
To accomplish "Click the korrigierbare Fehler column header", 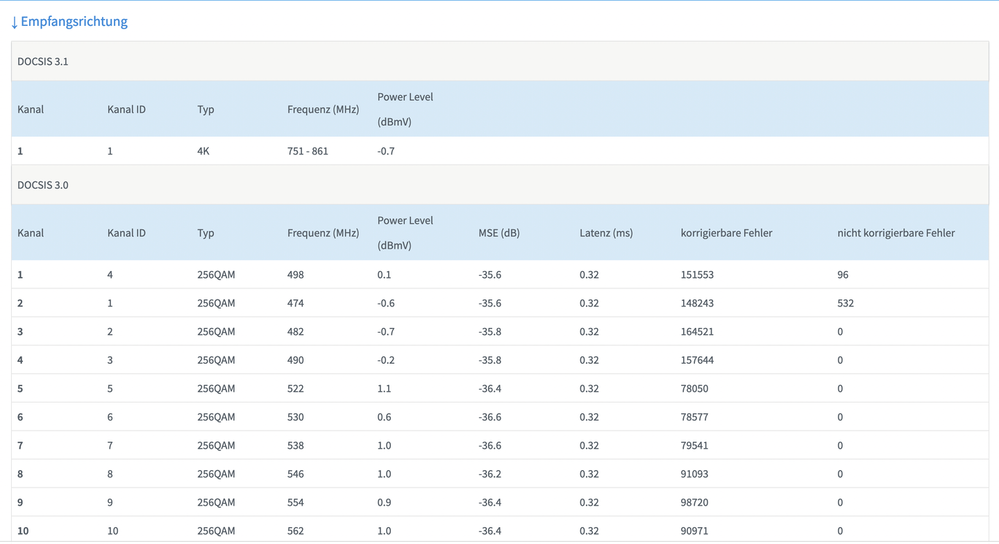I will 726,233.
